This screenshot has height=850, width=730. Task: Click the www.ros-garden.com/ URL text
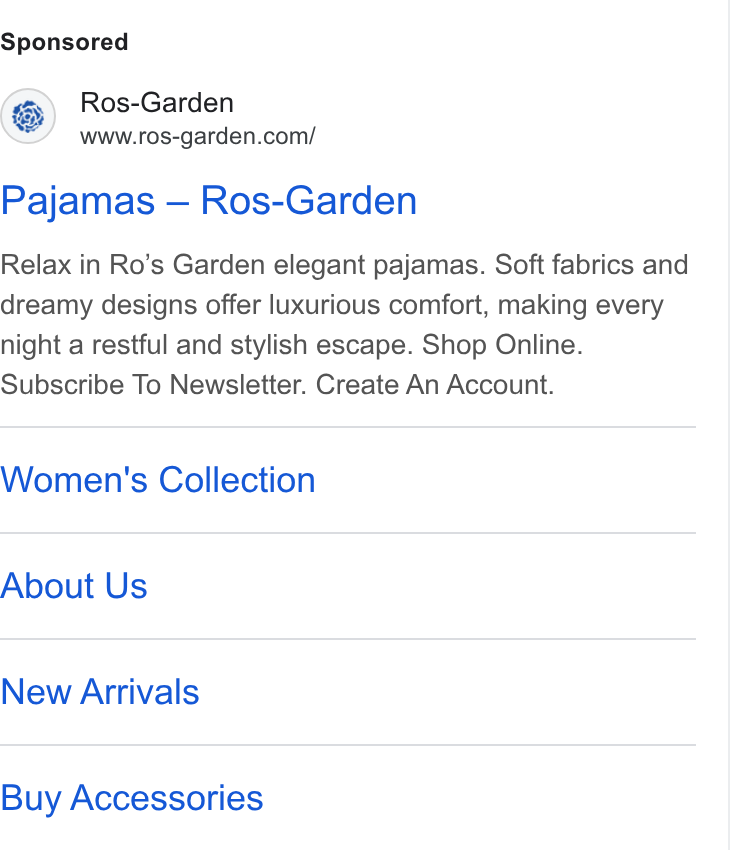click(198, 136)
